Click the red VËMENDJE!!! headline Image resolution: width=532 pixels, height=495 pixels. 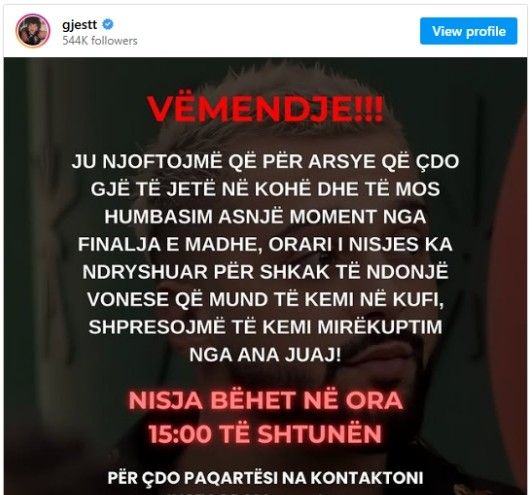(266, 109)
